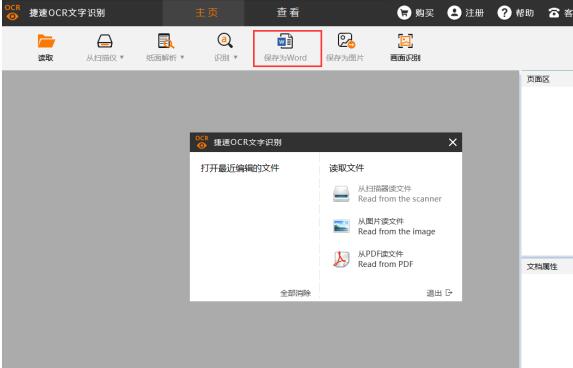Click the exit arrow icon beside 退出

point(449,293)
